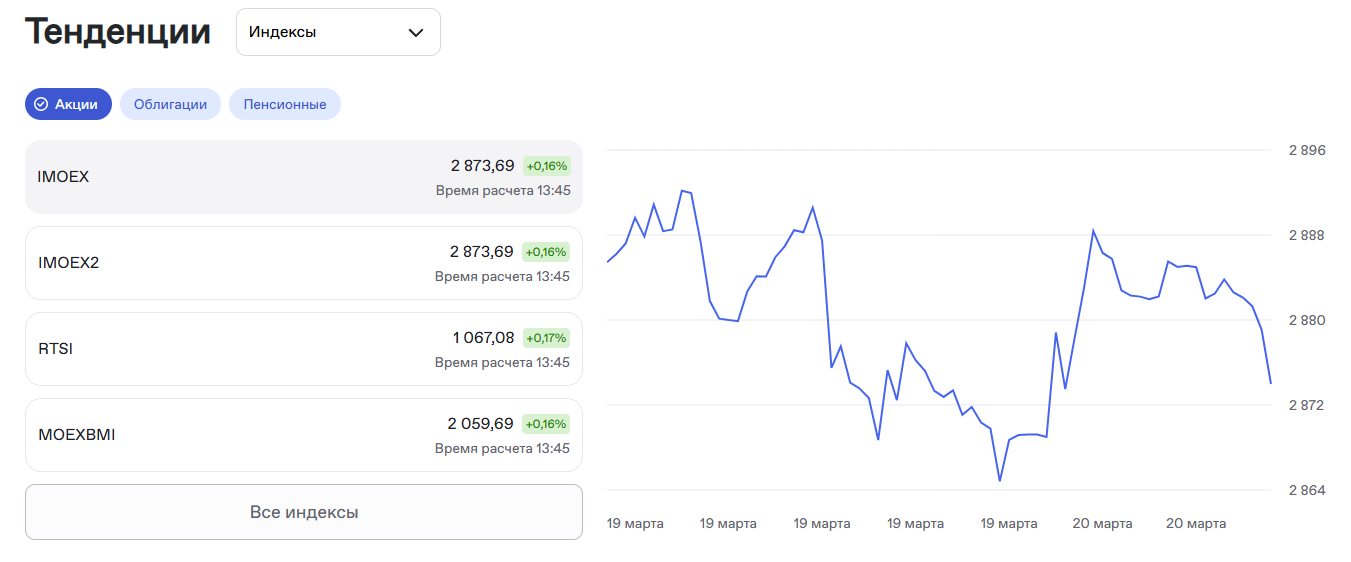Click the RTSI value 1 067,08
Image resolution: width=1351 pixels, height=562 pixels.
click(x=483, y=338)
